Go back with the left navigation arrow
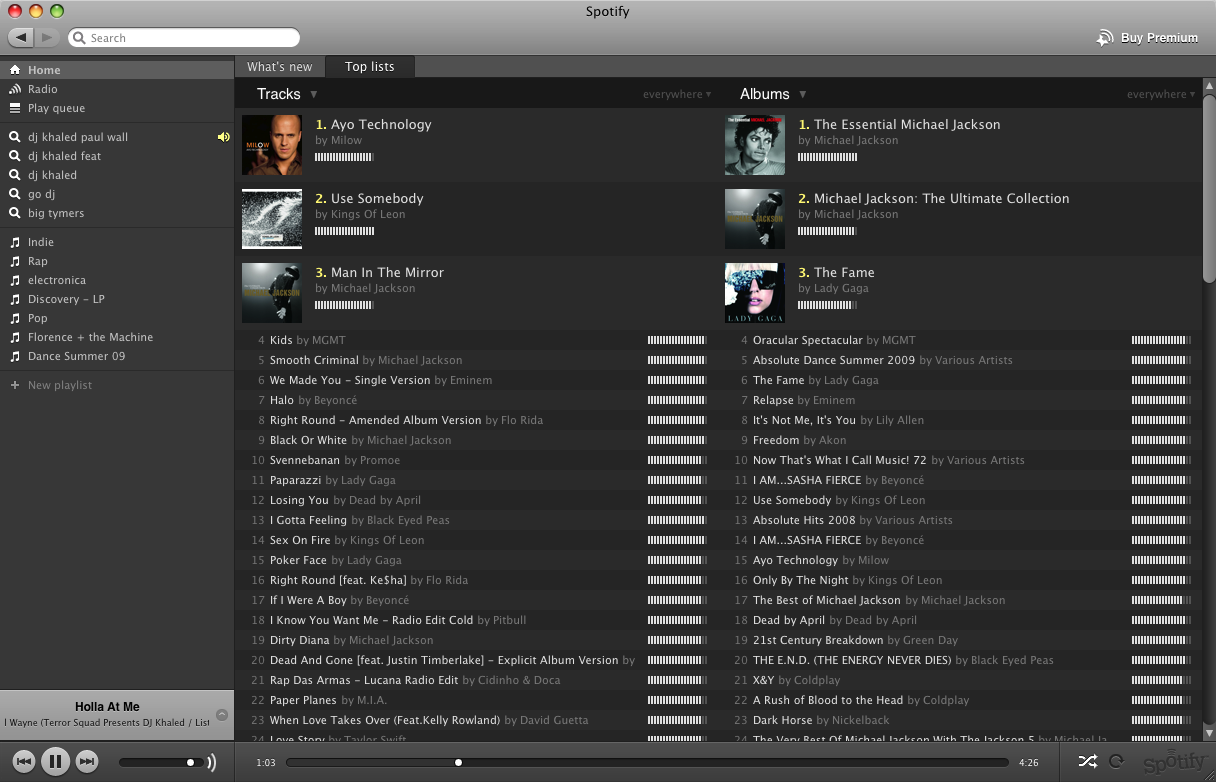1216x782 pixels. point(22,38)
